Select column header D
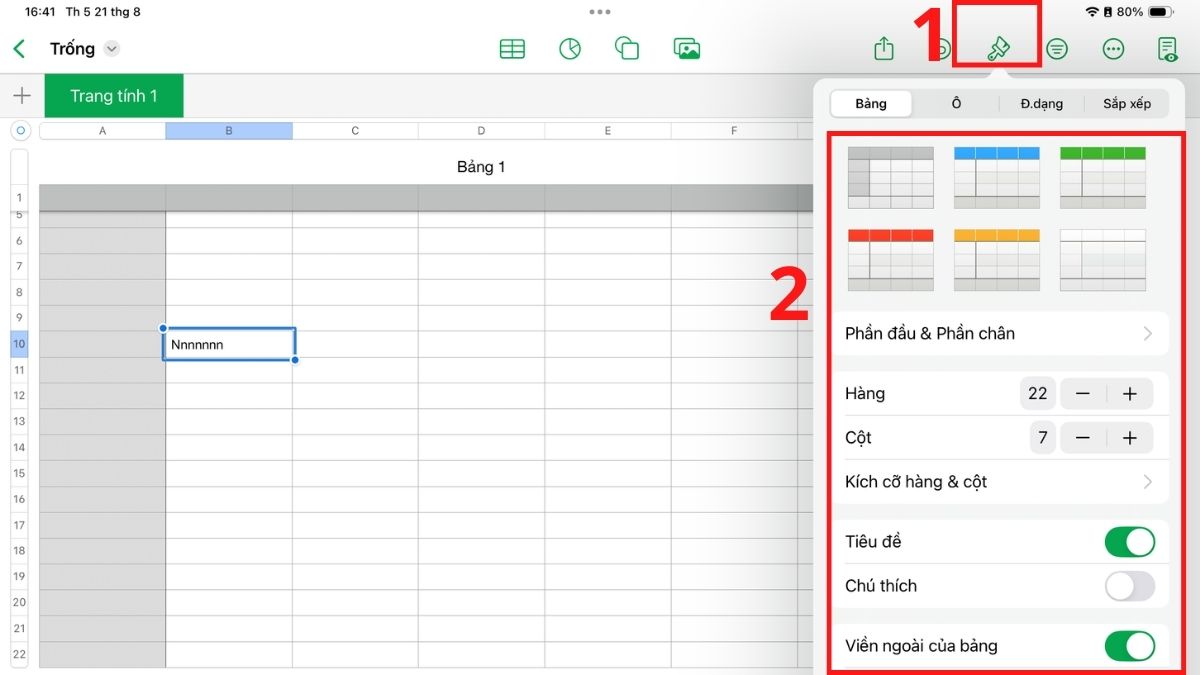The width and height of the screenshot is (1200, 675). click(x=481, y=131)
